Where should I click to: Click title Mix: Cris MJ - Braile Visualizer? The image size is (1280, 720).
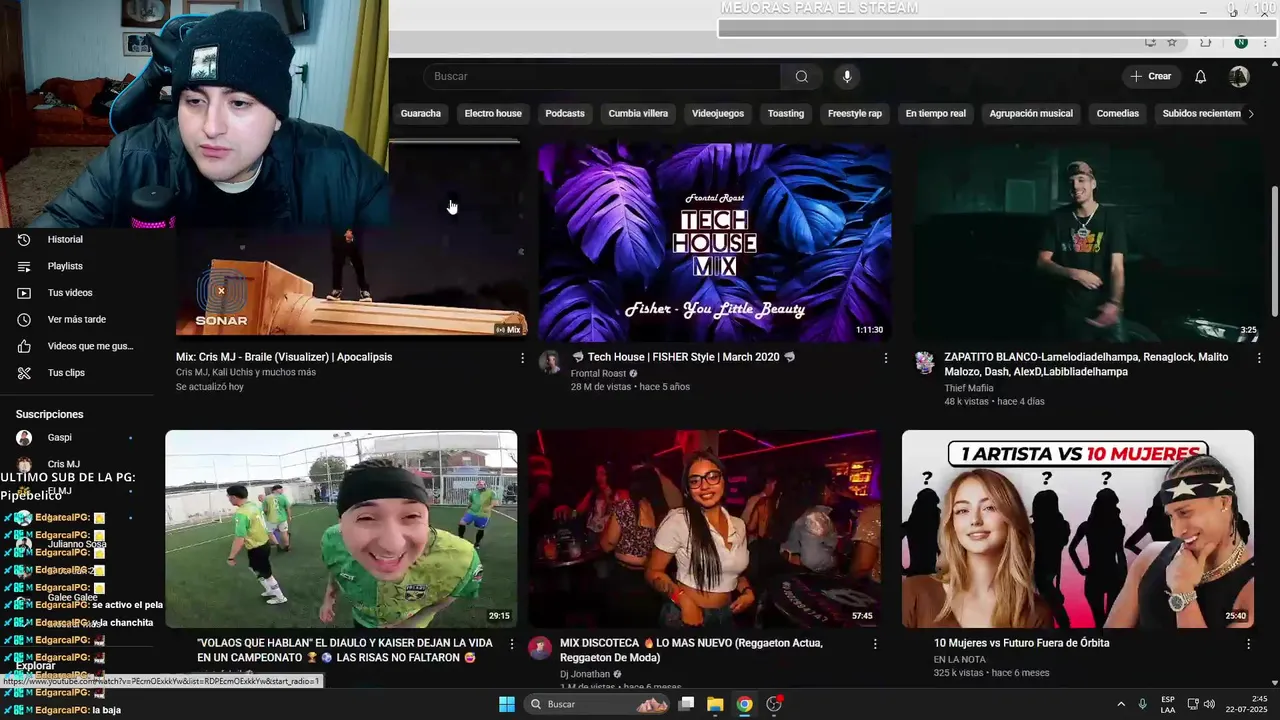click(284, 358)
